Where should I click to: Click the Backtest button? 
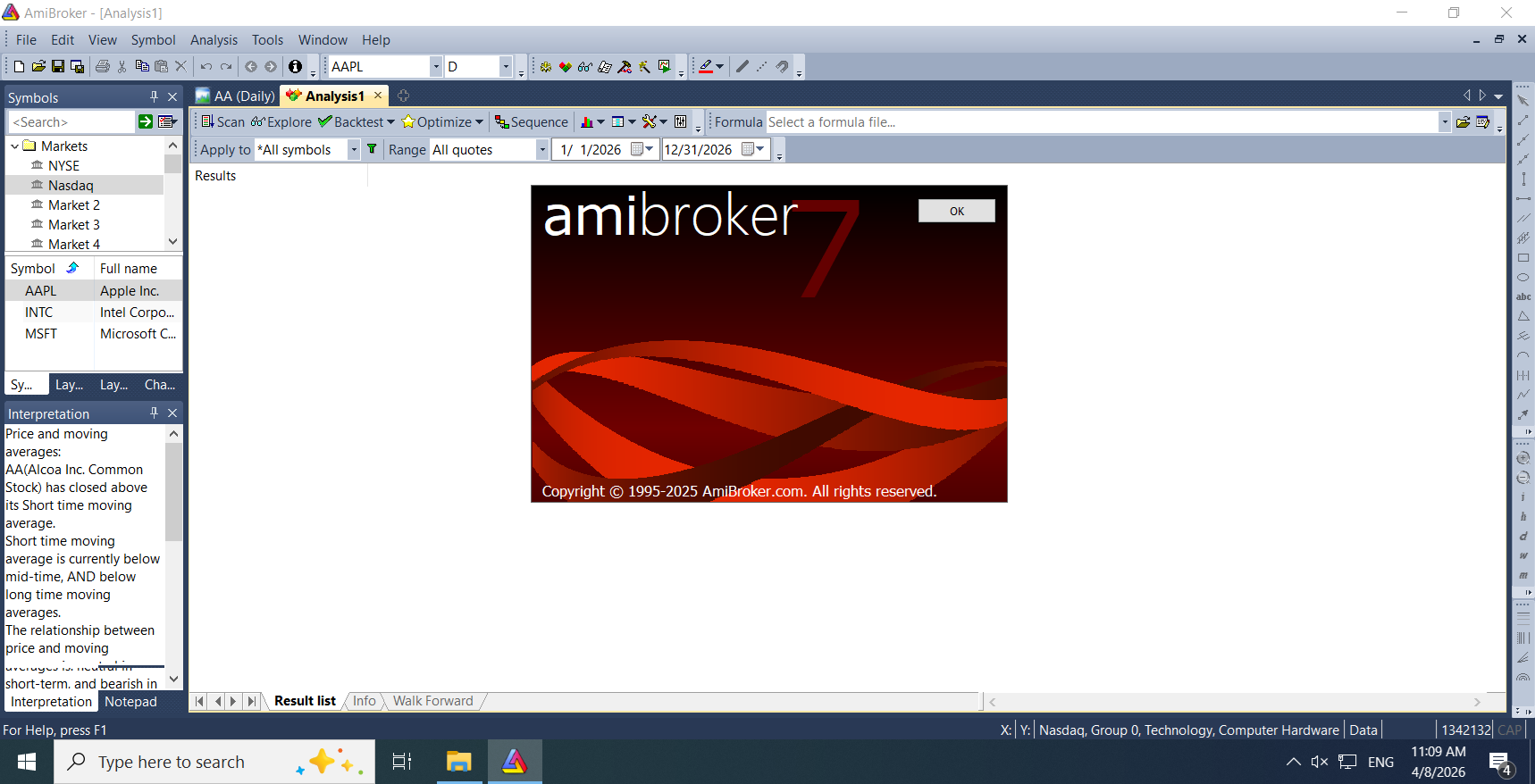click(351, 122)
